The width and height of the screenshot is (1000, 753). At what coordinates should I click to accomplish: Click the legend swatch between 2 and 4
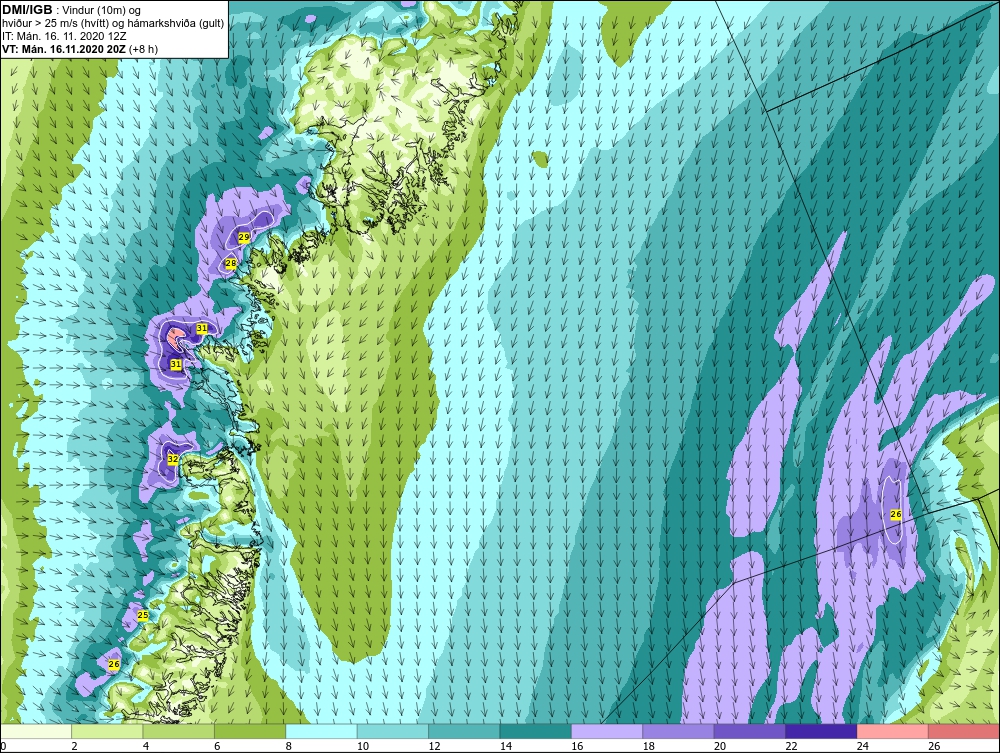pyautogui.click(x=107, y=731)
